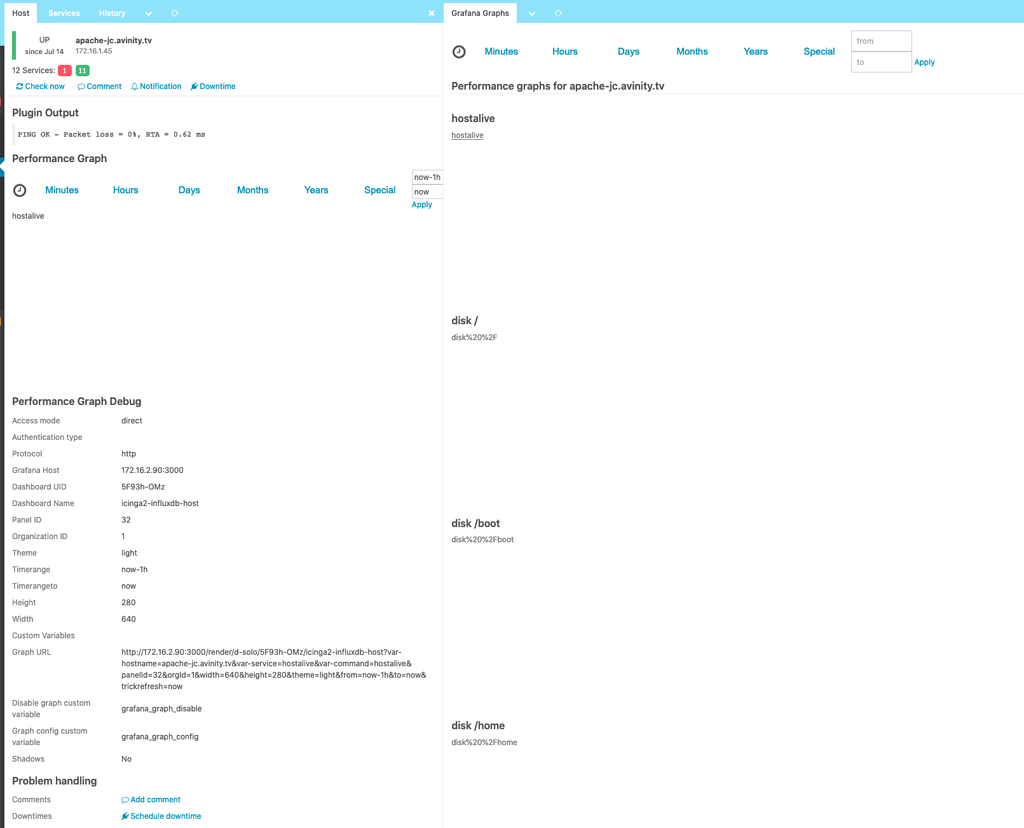Viewport: 1024px width, 828px height.
Task: Click the Notification bell icon
Action: click(134, 86)
